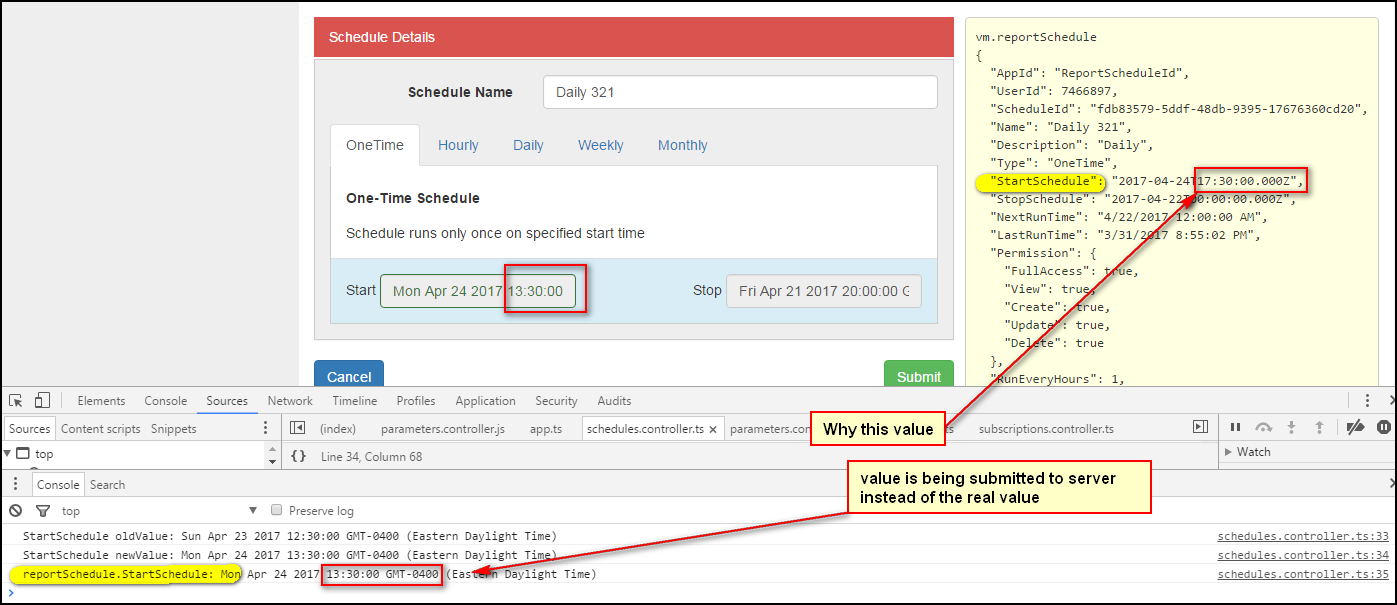
Task: Open the Audits panel
Action: (x=614, y=401)
